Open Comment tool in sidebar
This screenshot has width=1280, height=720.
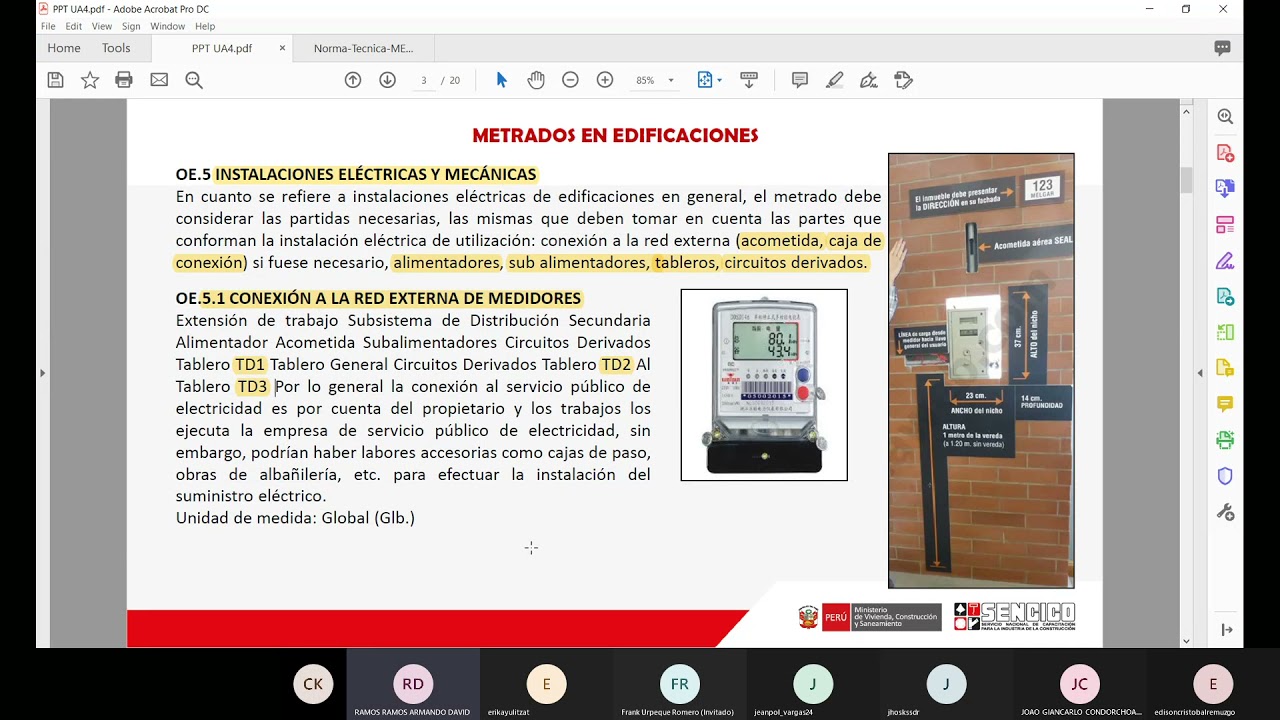point(1225,404)
